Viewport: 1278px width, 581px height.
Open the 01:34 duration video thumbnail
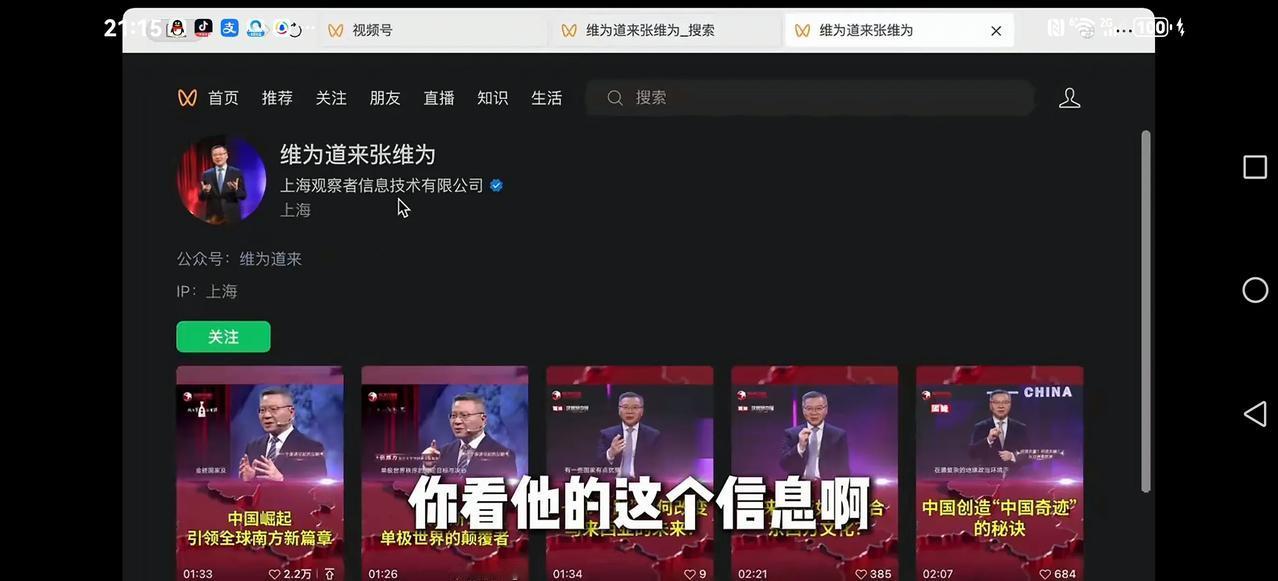(x=630, y=473)
